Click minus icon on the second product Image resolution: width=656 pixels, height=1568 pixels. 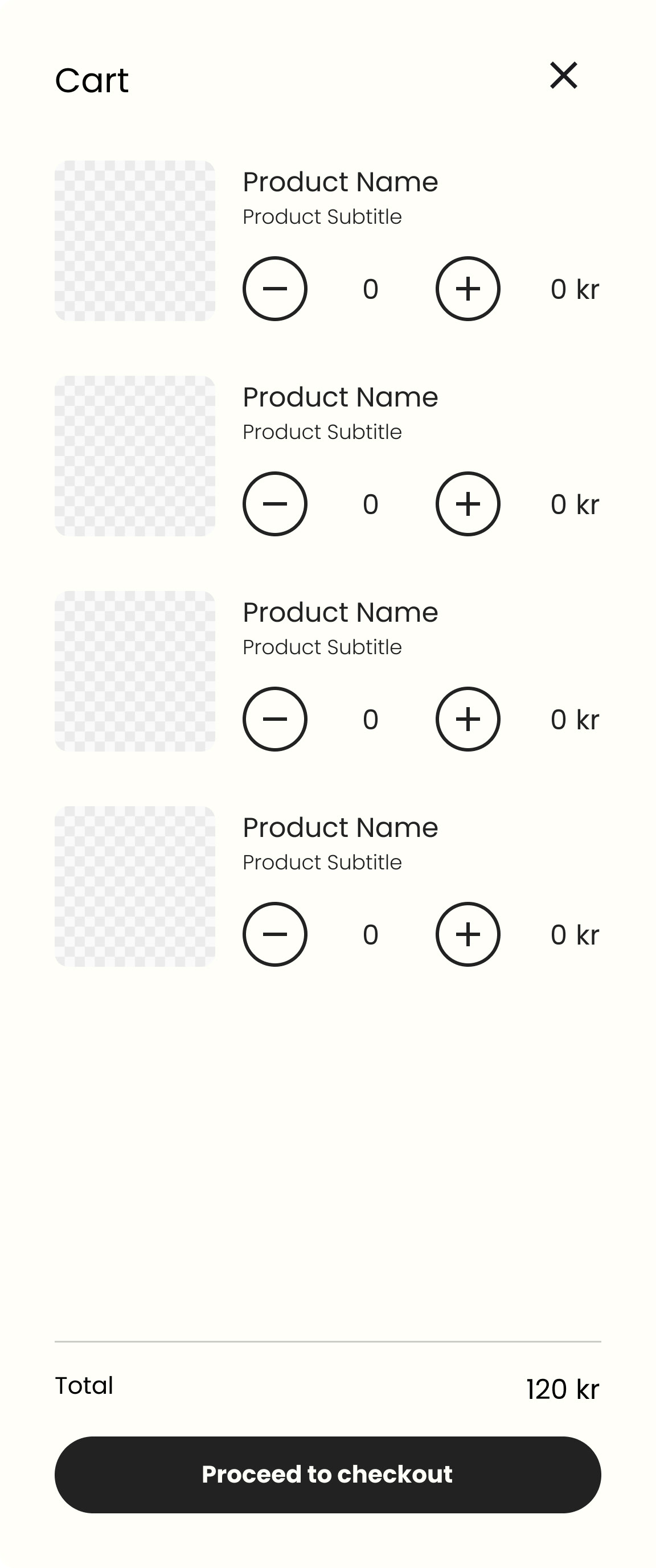(275, 504)
